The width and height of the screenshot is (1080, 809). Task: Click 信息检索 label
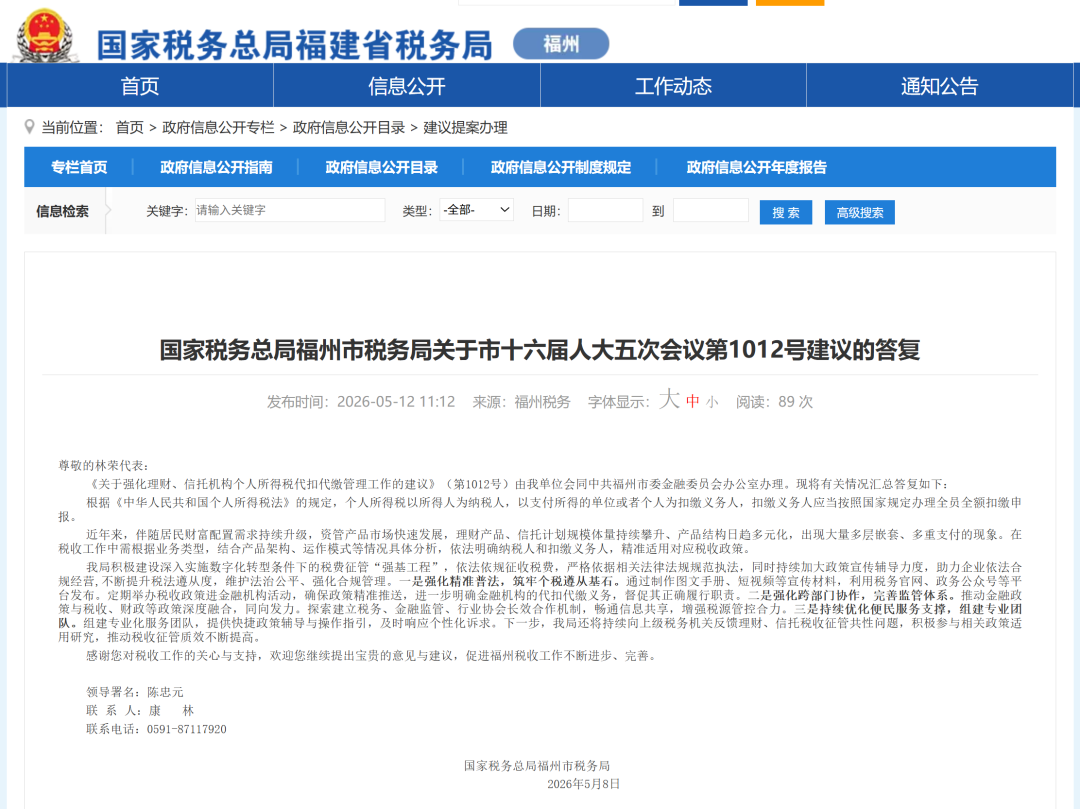tap(62, 211)
